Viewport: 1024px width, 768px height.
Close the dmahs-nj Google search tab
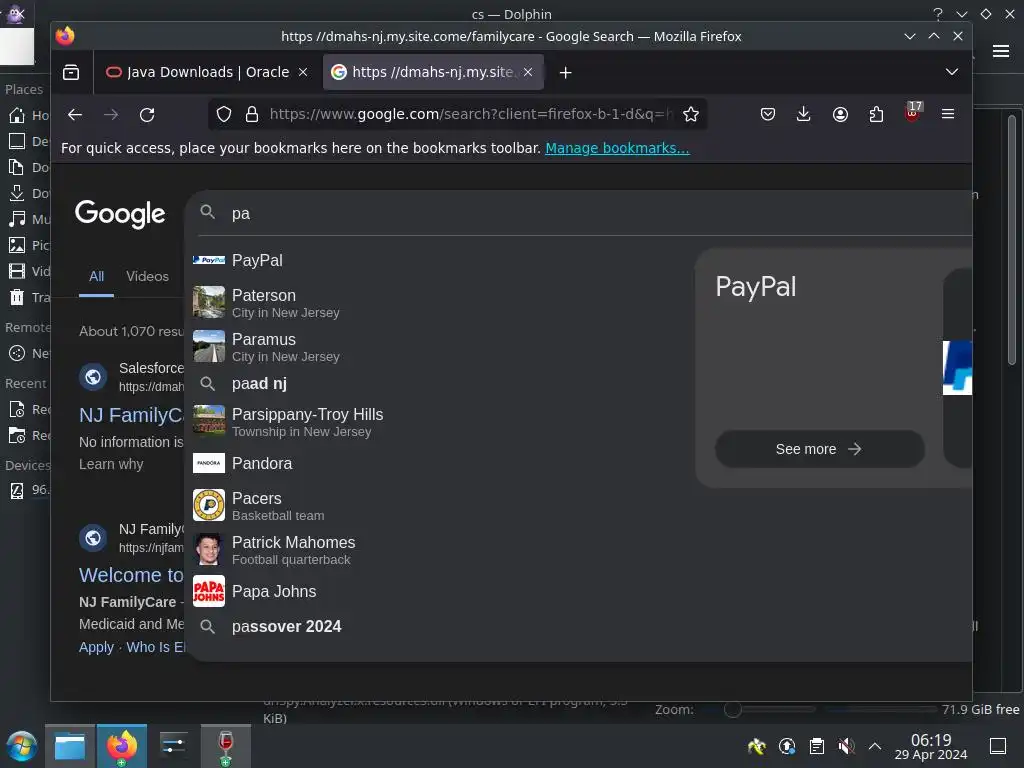click(x=528, y=72)
